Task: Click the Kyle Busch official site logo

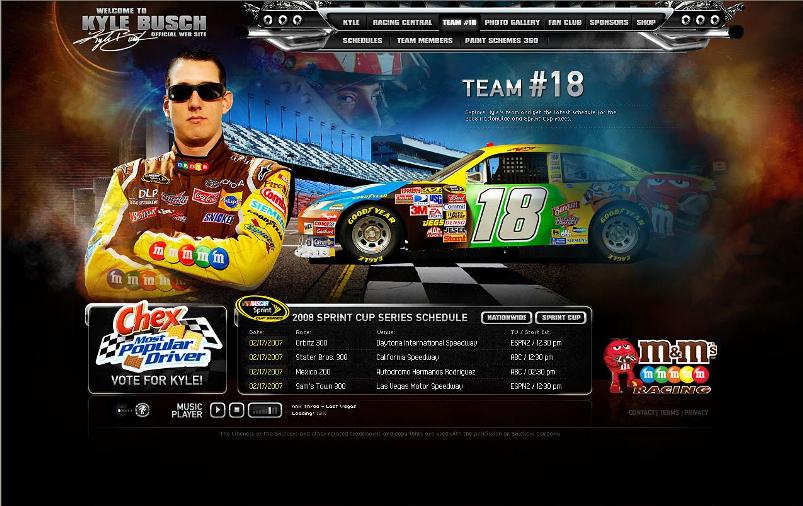Action: pos(142,29)
